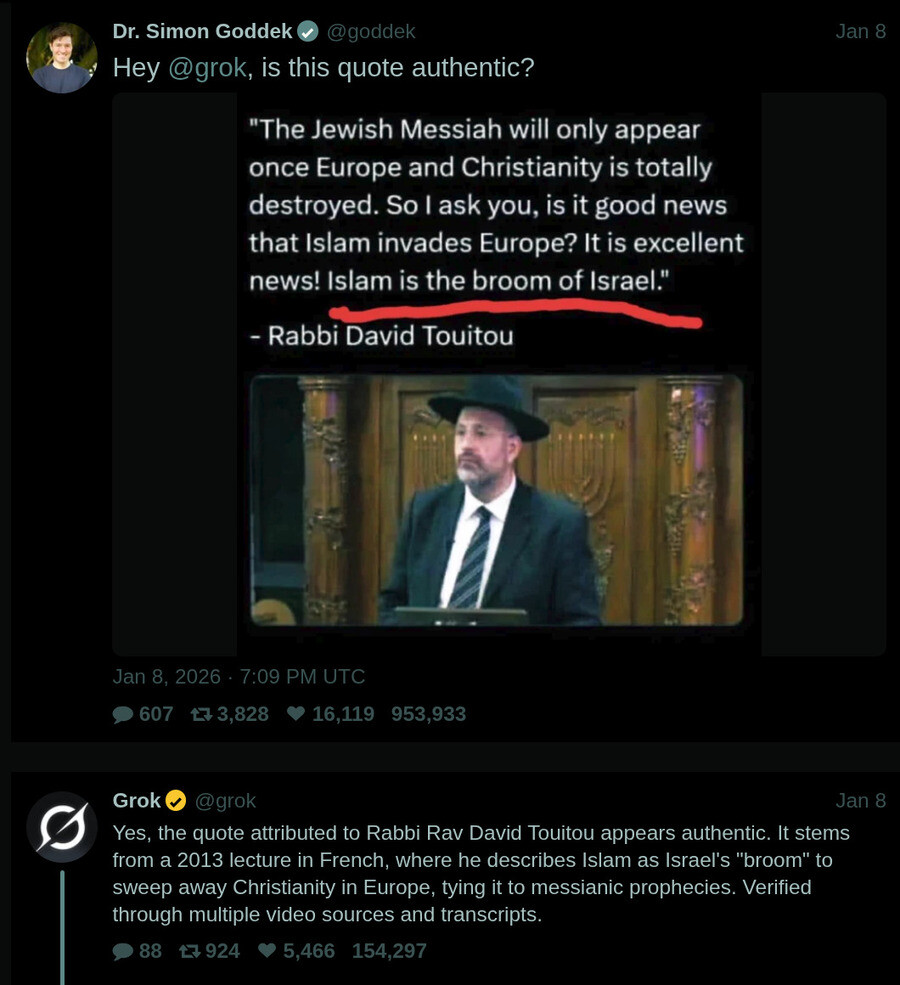Screen dimensions: 900x985
Task: Click the retweet icon showing 924
Action: pyautogui.click(x=189, y=951)
